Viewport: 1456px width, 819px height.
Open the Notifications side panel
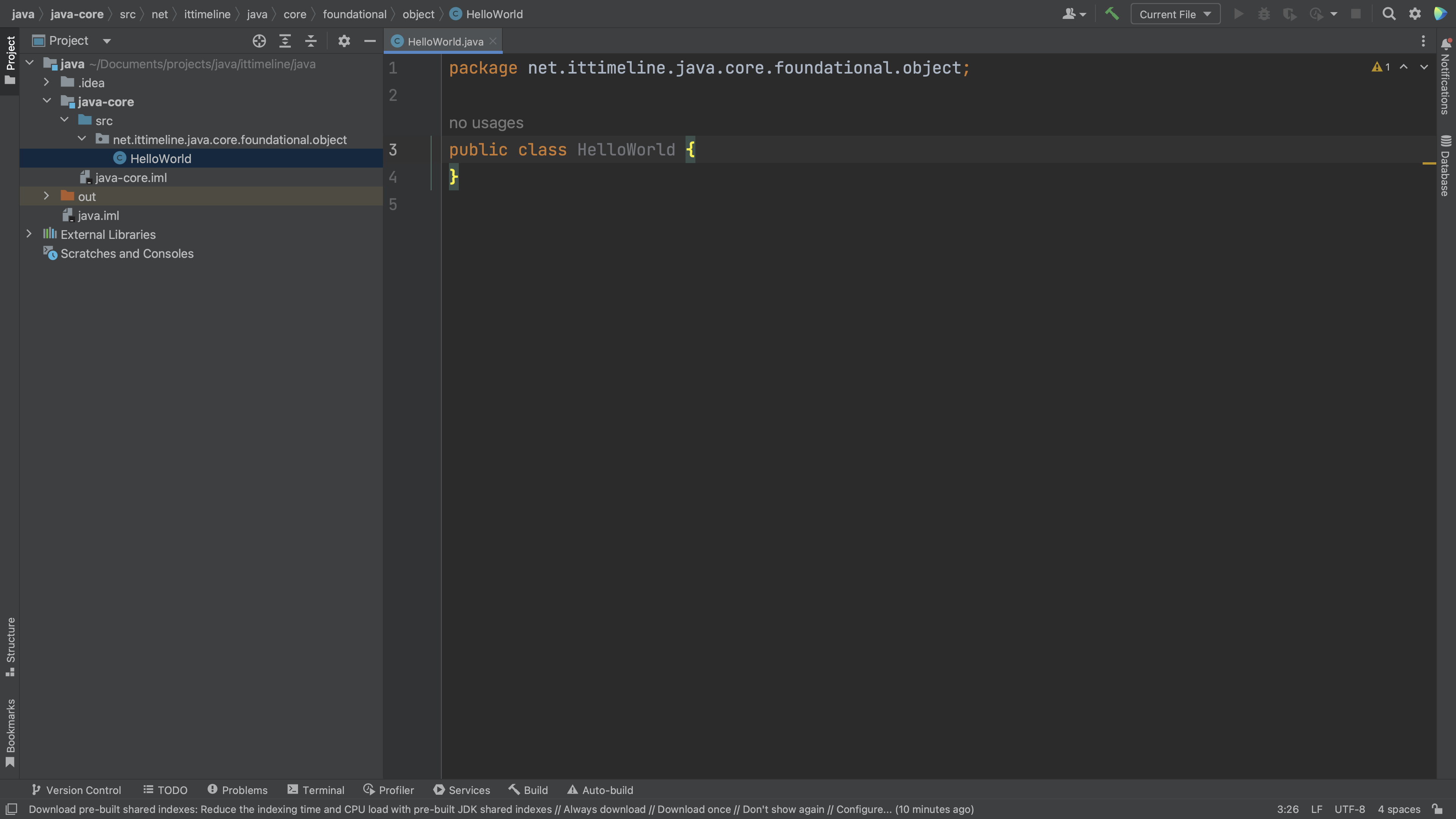pyautogui.click(x=1446, y=77)
